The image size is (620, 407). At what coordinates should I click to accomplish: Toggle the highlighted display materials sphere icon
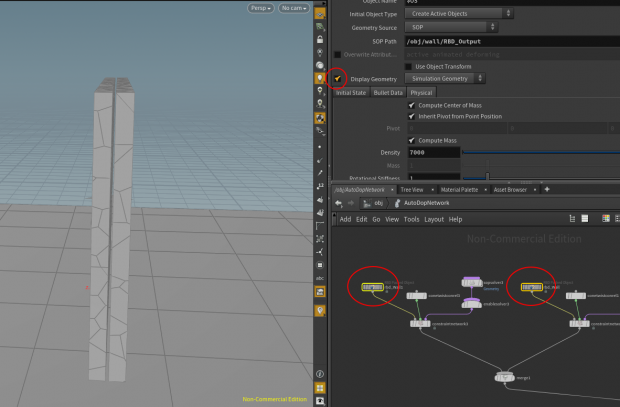click(x=320, y=117)
